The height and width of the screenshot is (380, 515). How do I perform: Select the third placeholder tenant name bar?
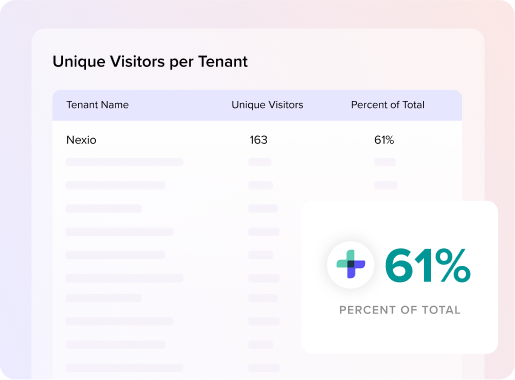104,208
